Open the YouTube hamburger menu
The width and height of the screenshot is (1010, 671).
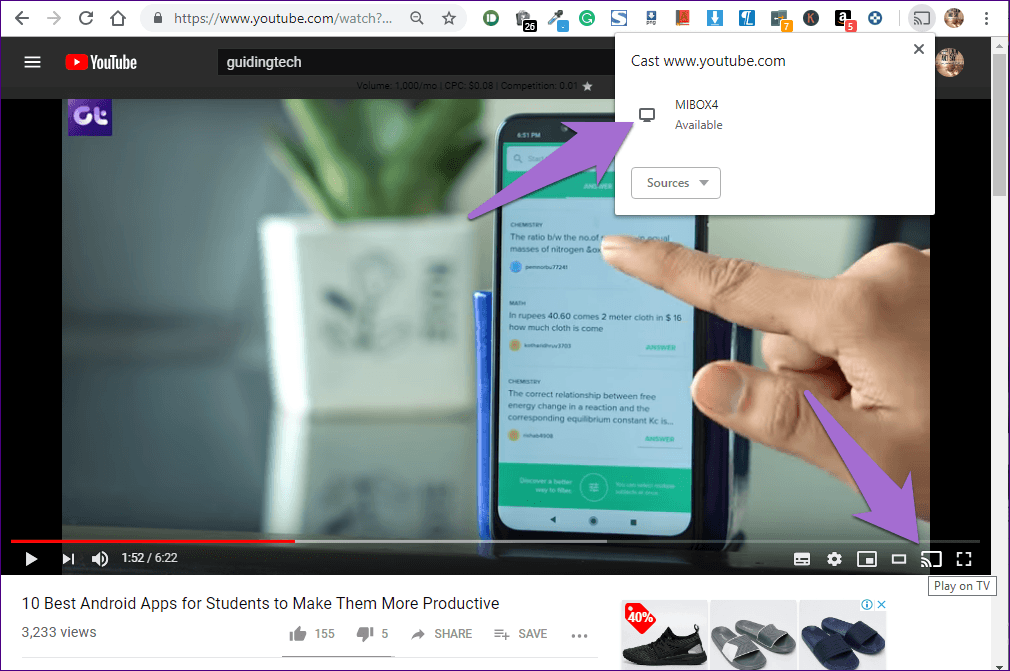click(x=33, y=62)
